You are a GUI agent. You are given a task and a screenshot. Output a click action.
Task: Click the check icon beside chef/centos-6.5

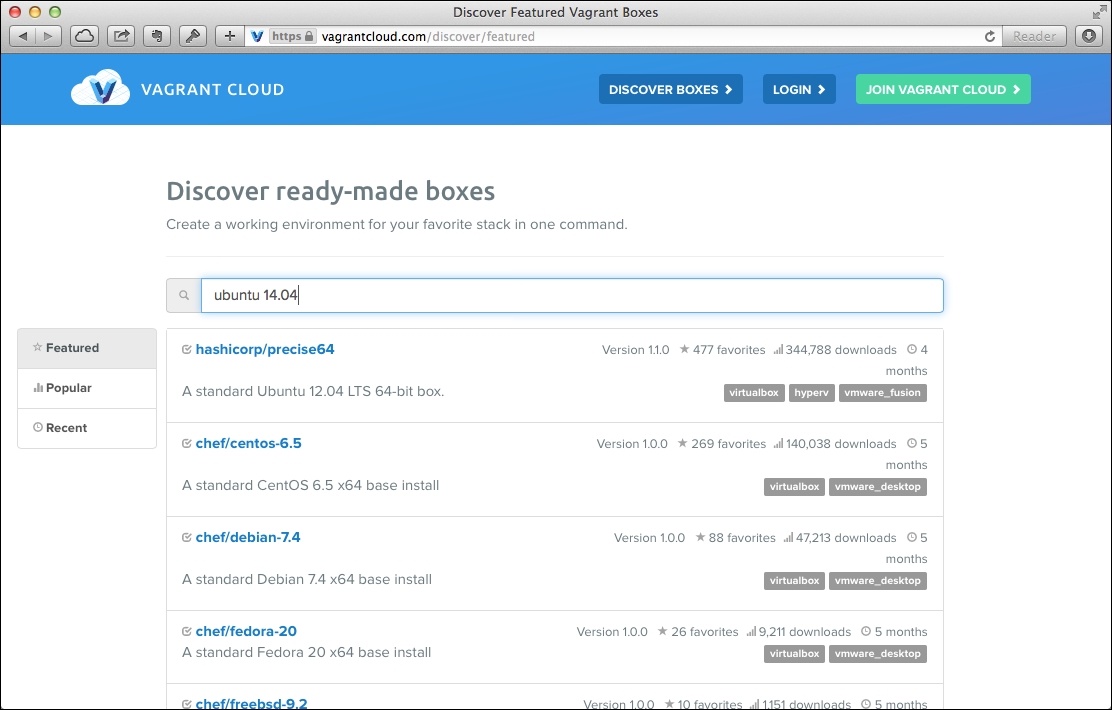pos(187,443)
